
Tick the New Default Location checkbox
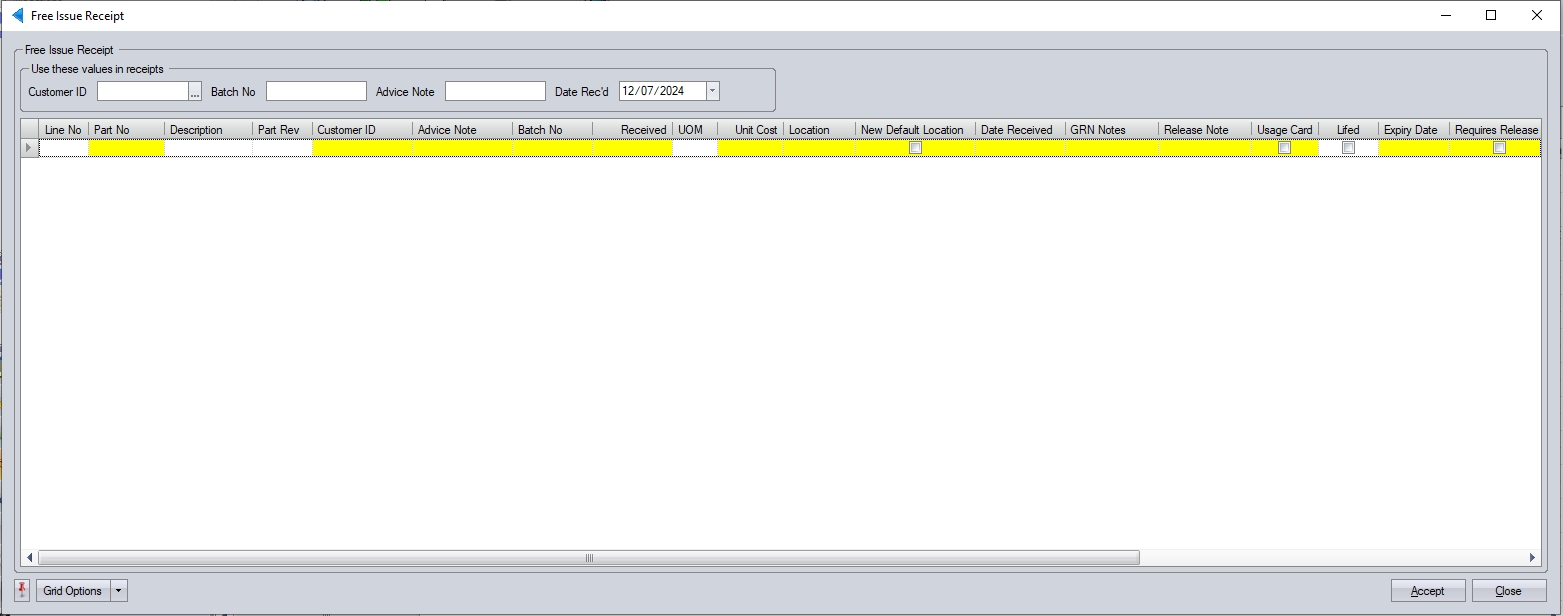[x=915, y=148]
